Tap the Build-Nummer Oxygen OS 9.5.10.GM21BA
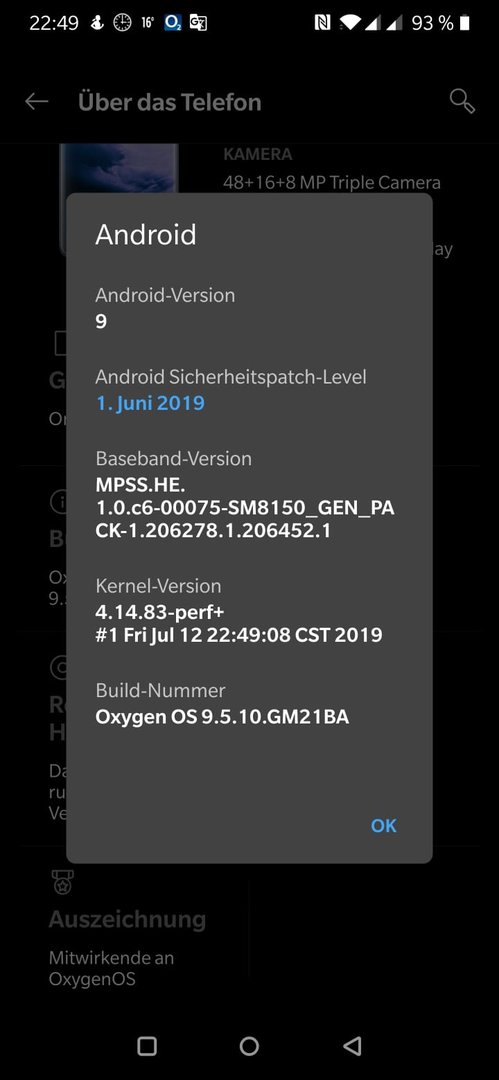Viewport: 499px width, 1080px height. [x=222, y=717]
